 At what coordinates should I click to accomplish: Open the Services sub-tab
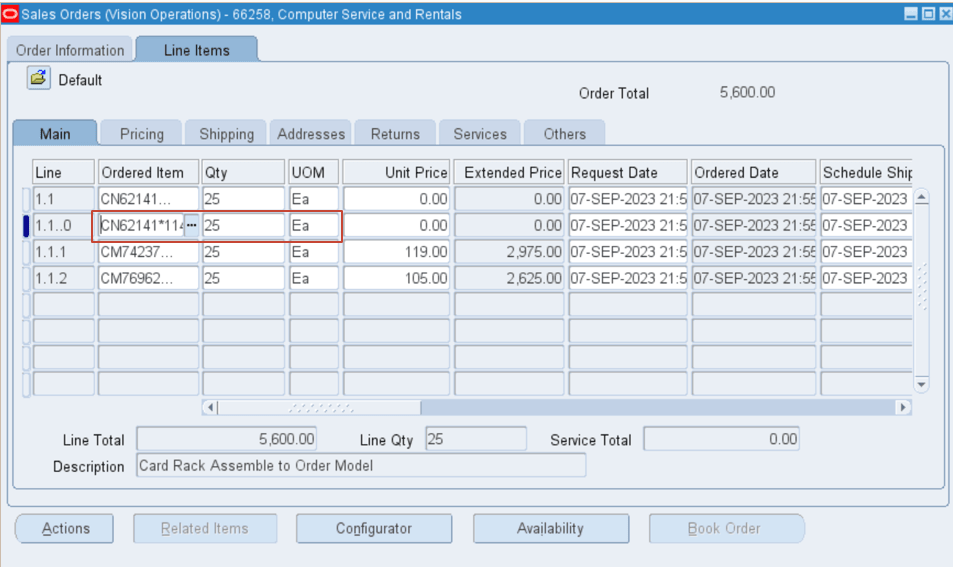(x=480, y=134)
